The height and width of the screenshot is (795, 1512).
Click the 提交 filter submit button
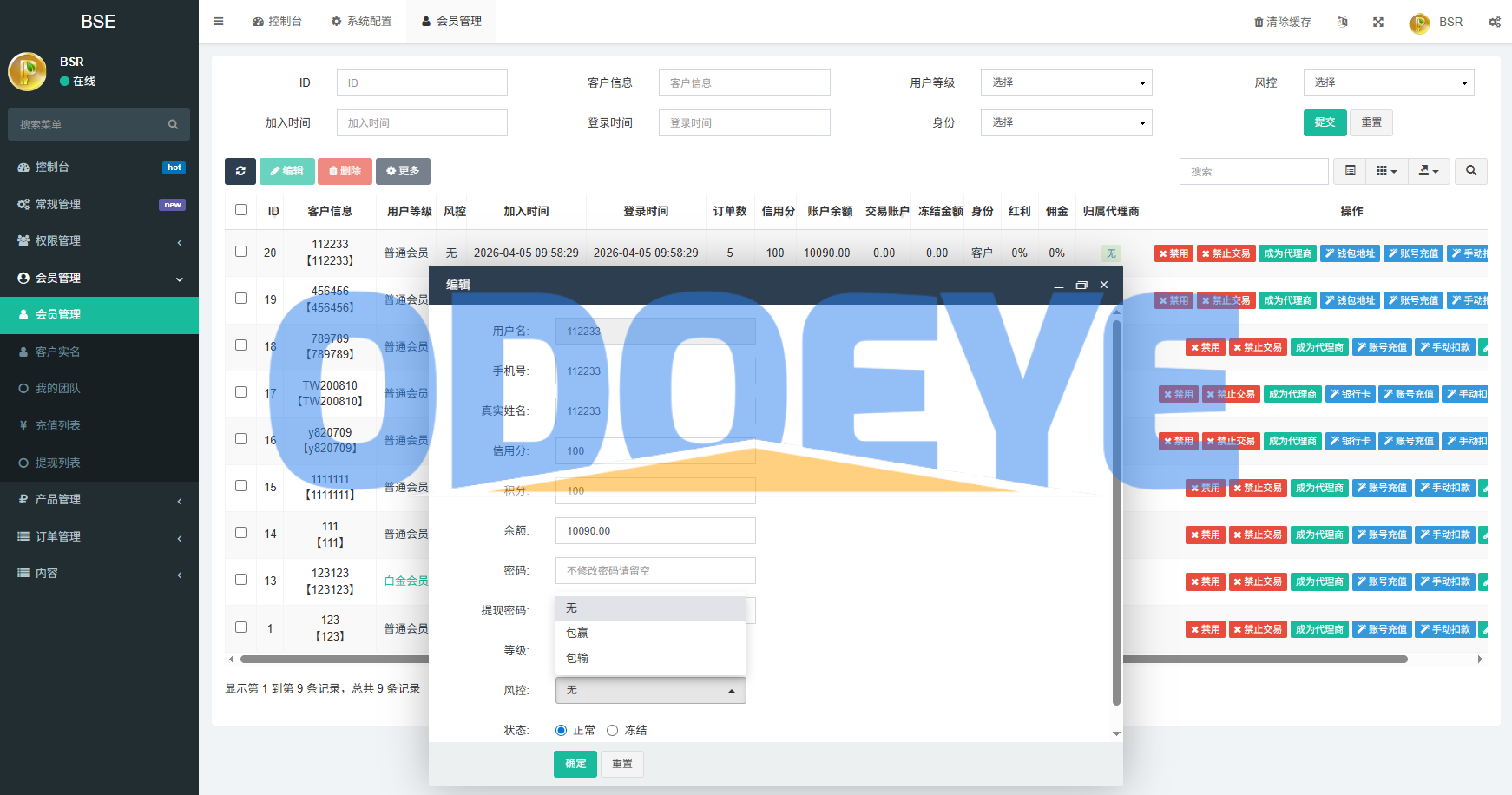(1325, 122)
